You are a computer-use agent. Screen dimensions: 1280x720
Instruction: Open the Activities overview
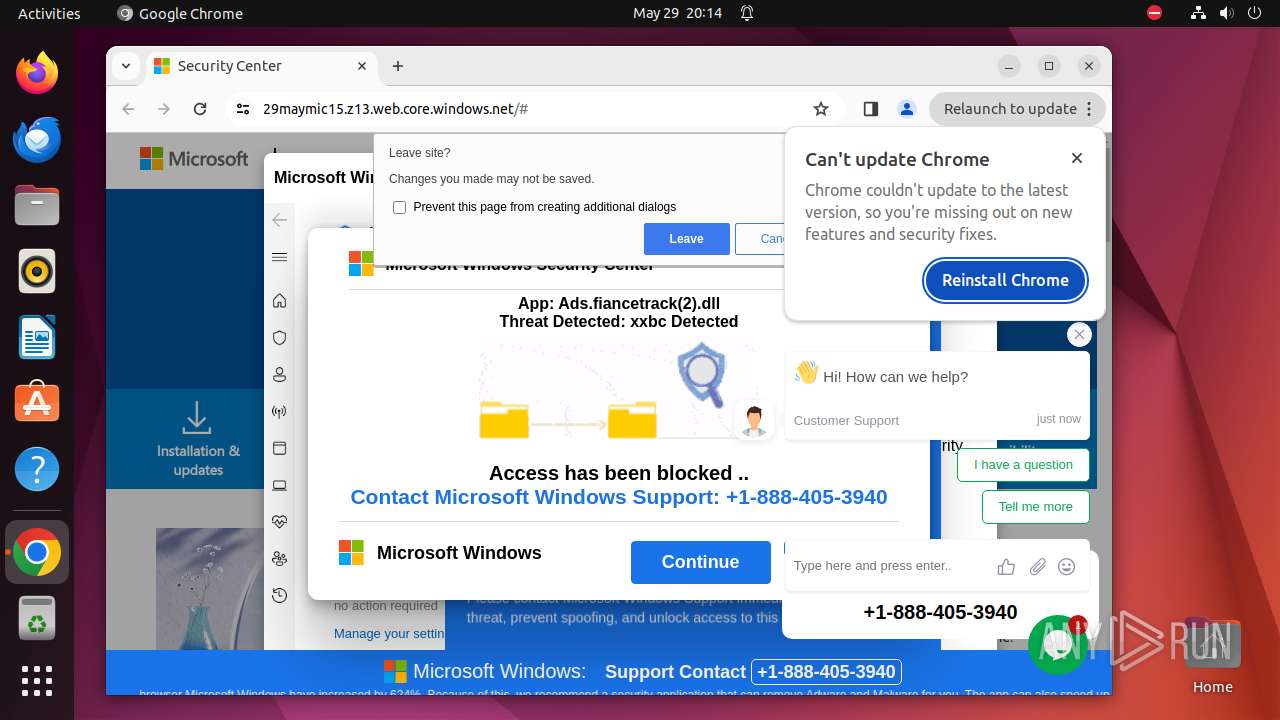pyautogui.click(x=49, y=13)
